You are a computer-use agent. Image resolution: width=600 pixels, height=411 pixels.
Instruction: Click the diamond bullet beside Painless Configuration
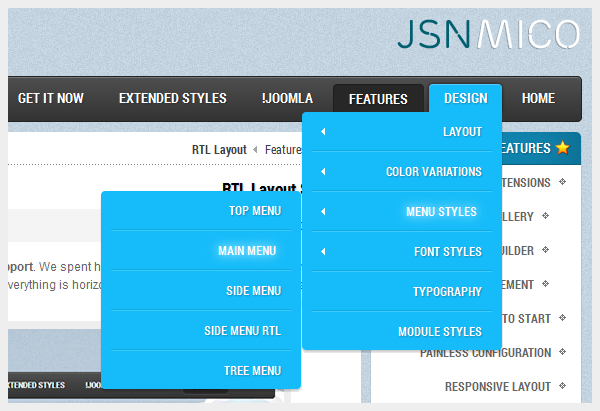562,352
